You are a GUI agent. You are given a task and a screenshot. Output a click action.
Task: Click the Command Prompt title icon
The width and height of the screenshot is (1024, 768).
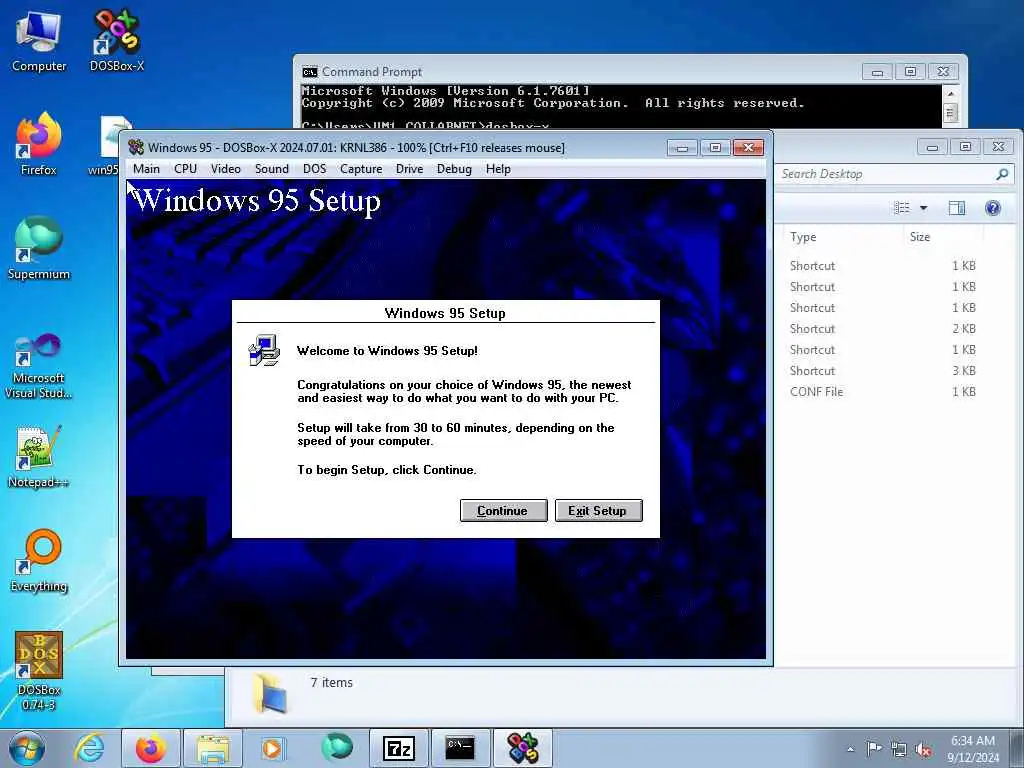click(x=310, y=72)
